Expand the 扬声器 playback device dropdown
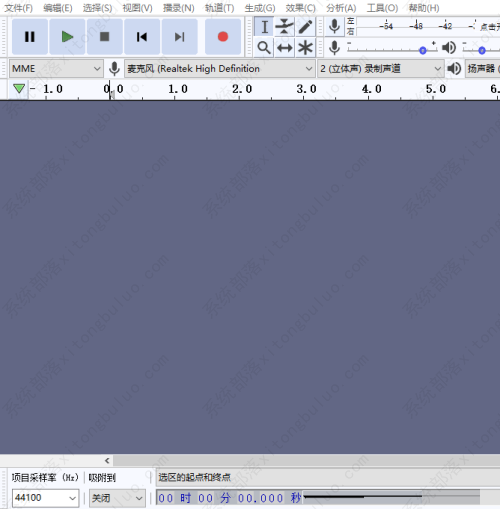 click(x=482, y=69)
